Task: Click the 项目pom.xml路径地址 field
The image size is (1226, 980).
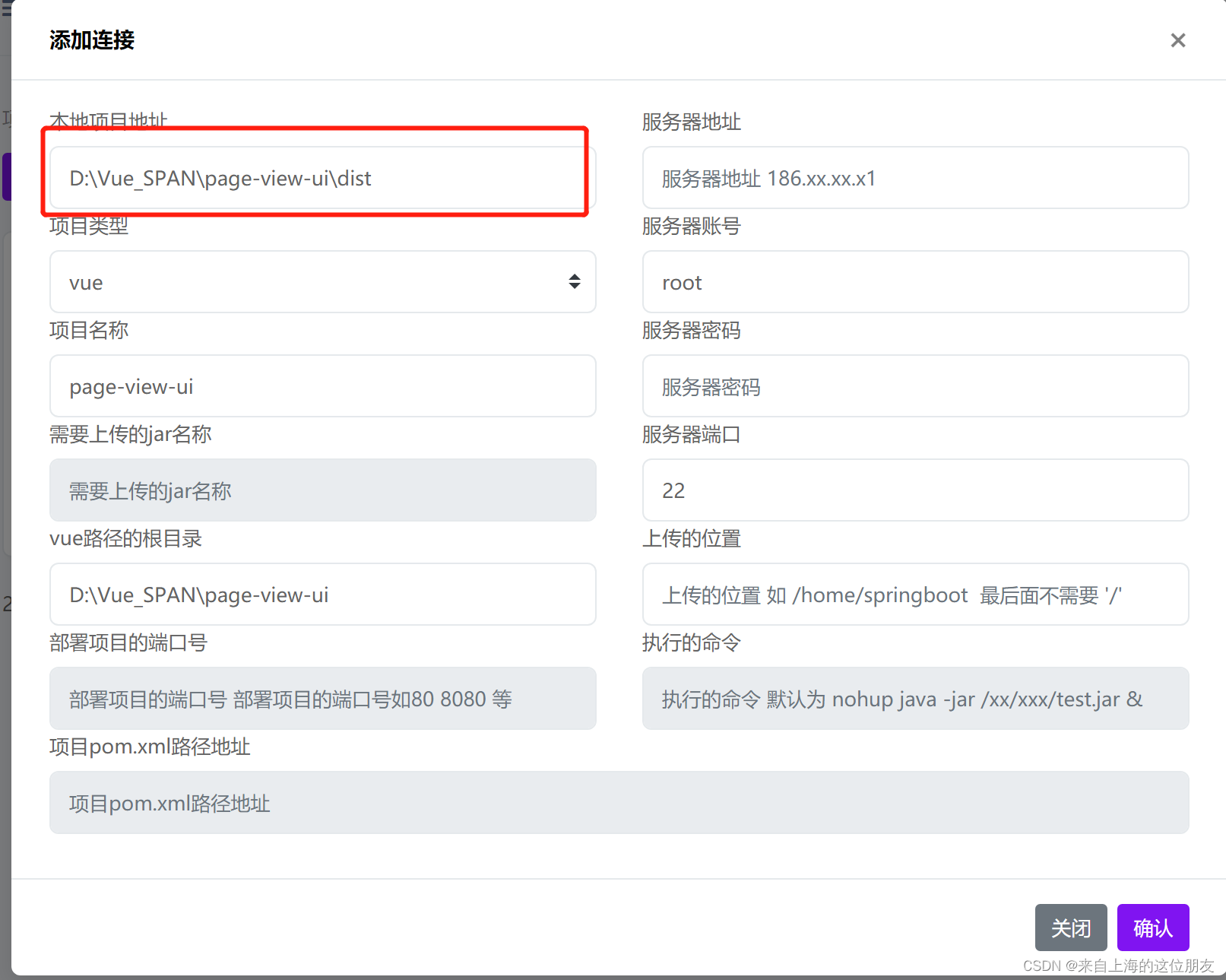Action: [619, 803]
